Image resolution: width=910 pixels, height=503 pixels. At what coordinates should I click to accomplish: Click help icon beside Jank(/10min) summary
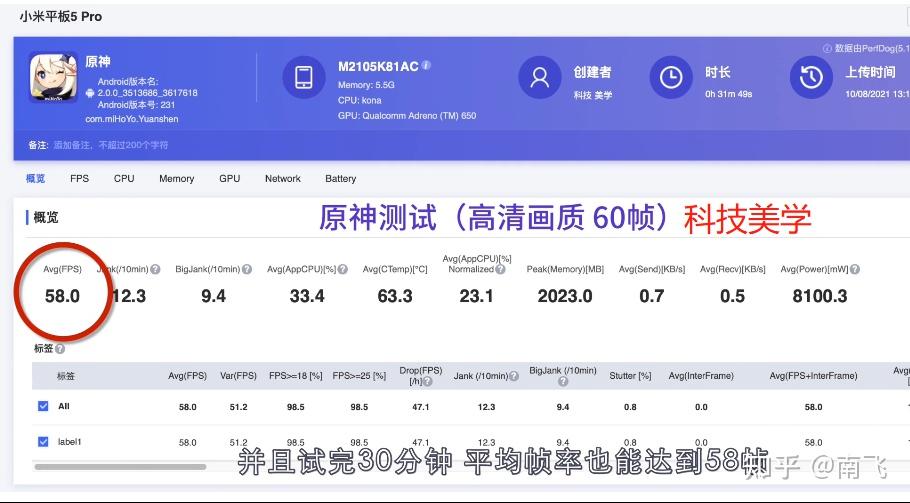(x=156, y=269)
